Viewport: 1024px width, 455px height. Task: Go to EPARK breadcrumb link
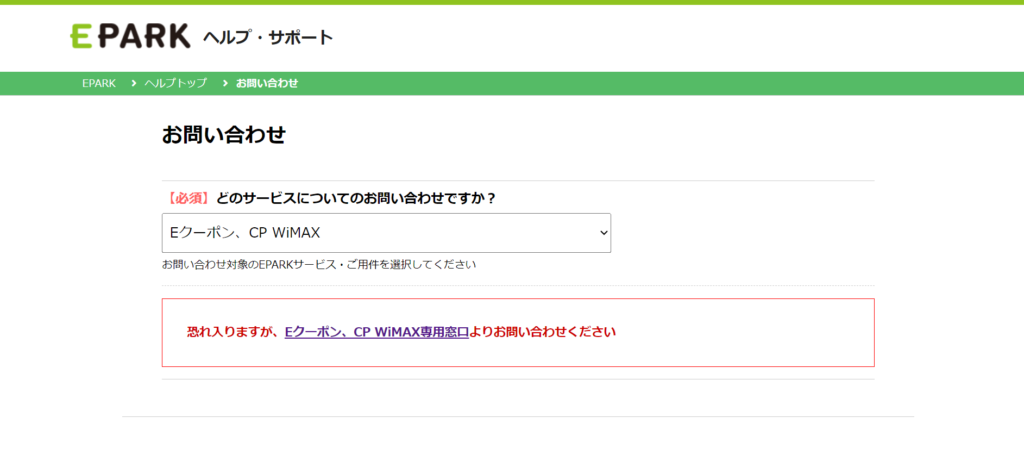99,83
